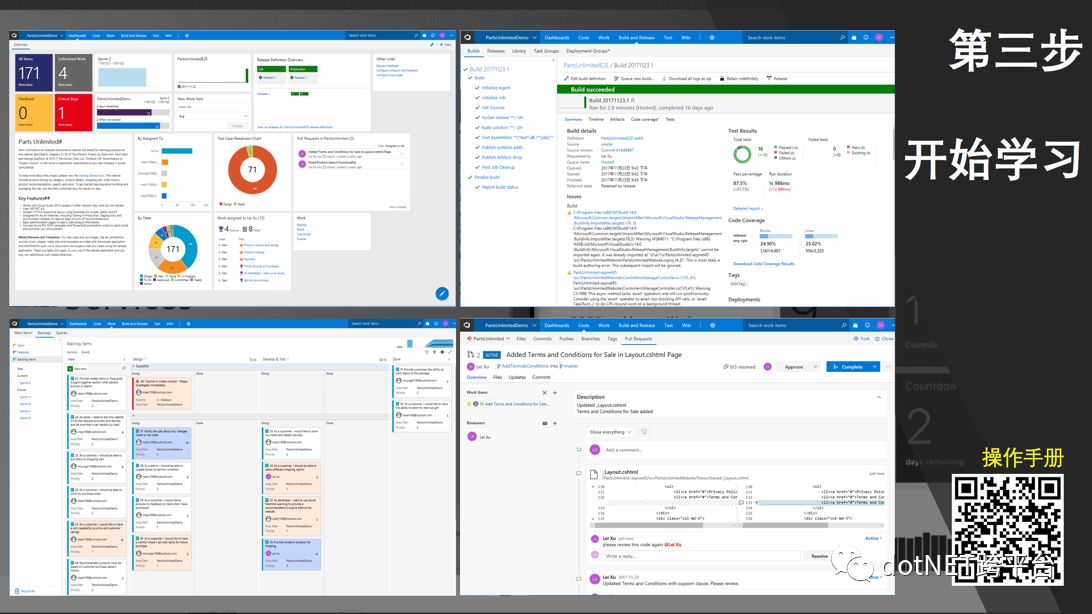The width and height of the screenshot is (1092, 614).
Task: Open Branches tab in pull request window
Action: (590, 338)
